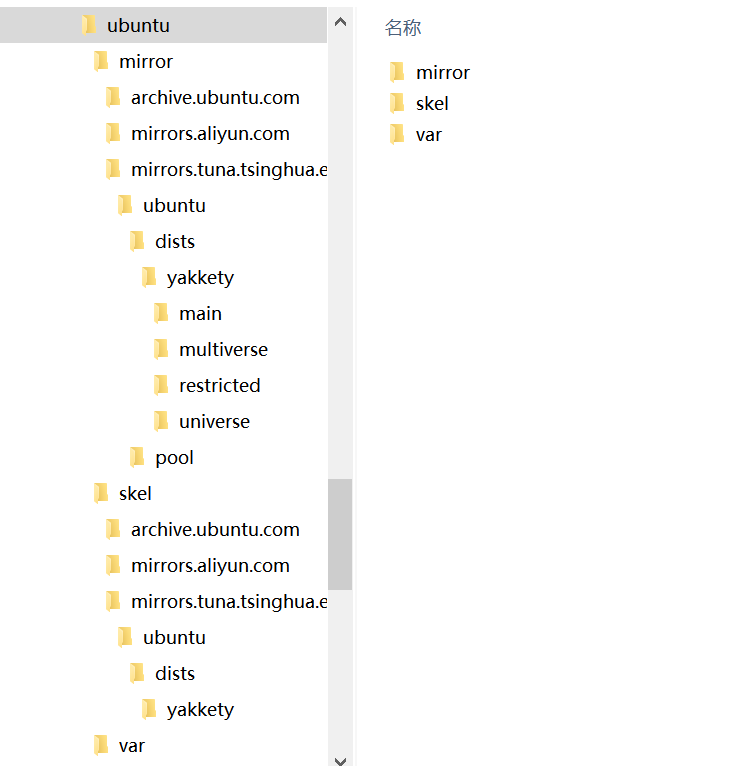Select mirror folder in file list
Viewport: 749px width, 766px height.
coord(443,72)
